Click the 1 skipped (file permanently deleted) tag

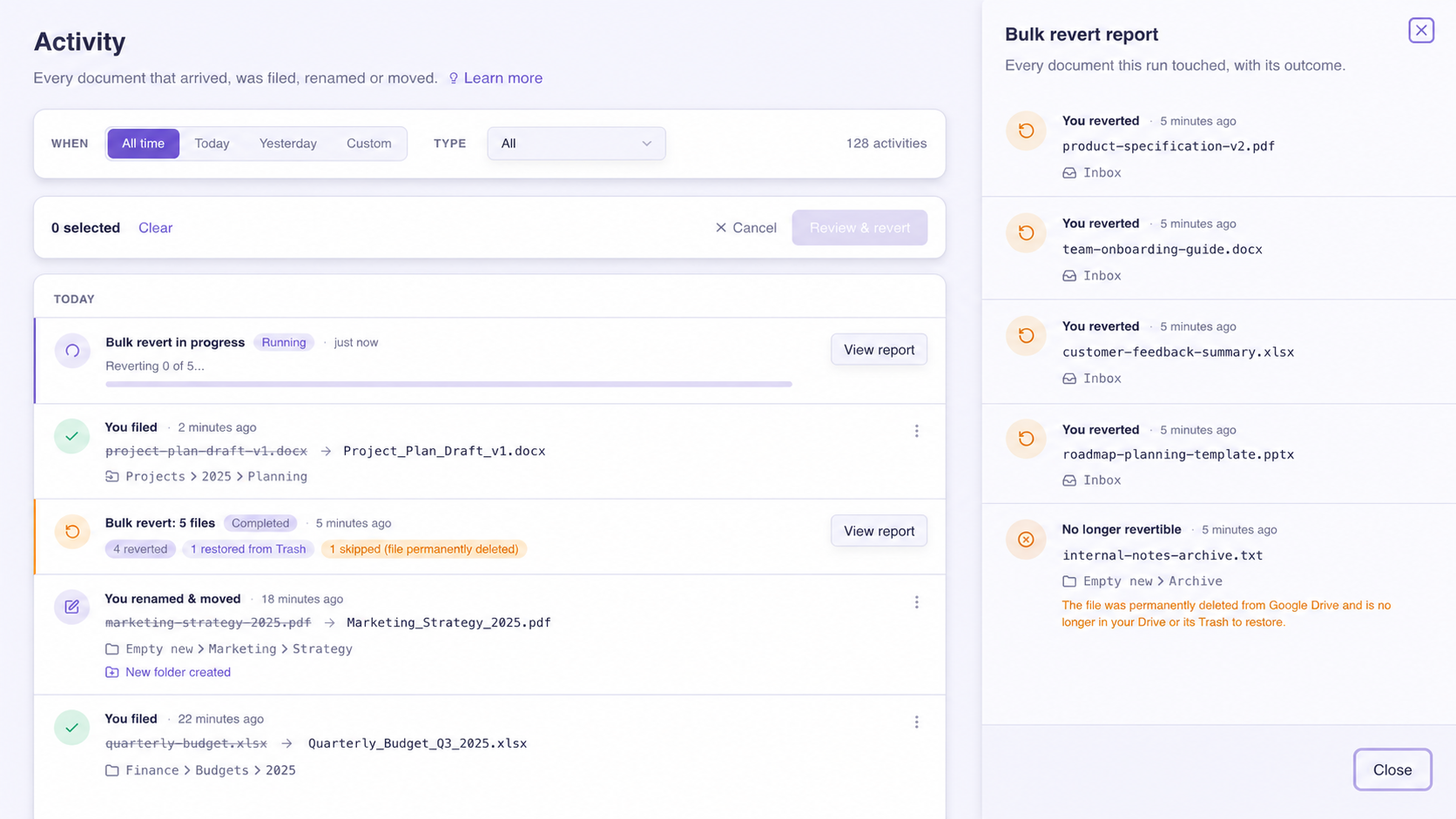(x=424, y=549)
